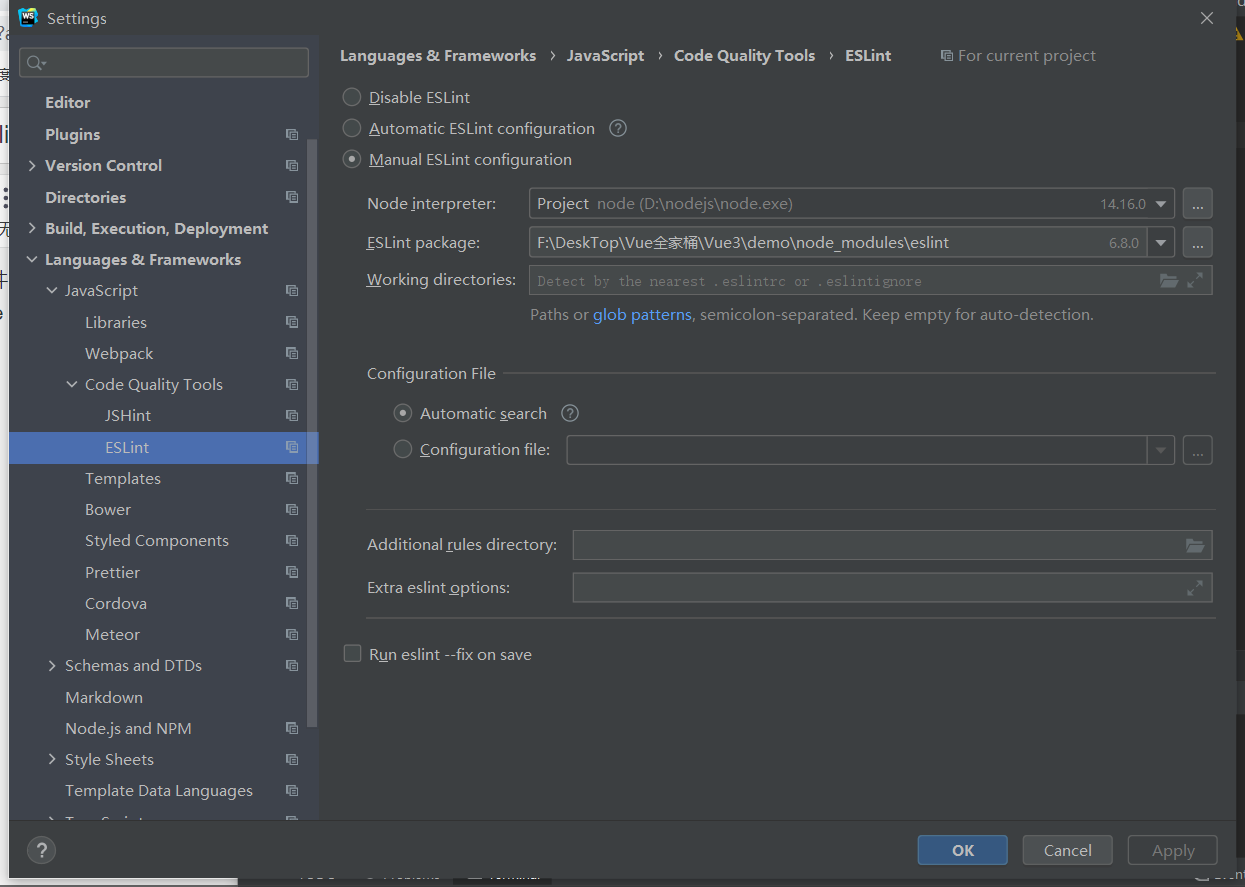Click Cancel button
This screenshot has height=887, width=1245.
tap(1068, 850)
